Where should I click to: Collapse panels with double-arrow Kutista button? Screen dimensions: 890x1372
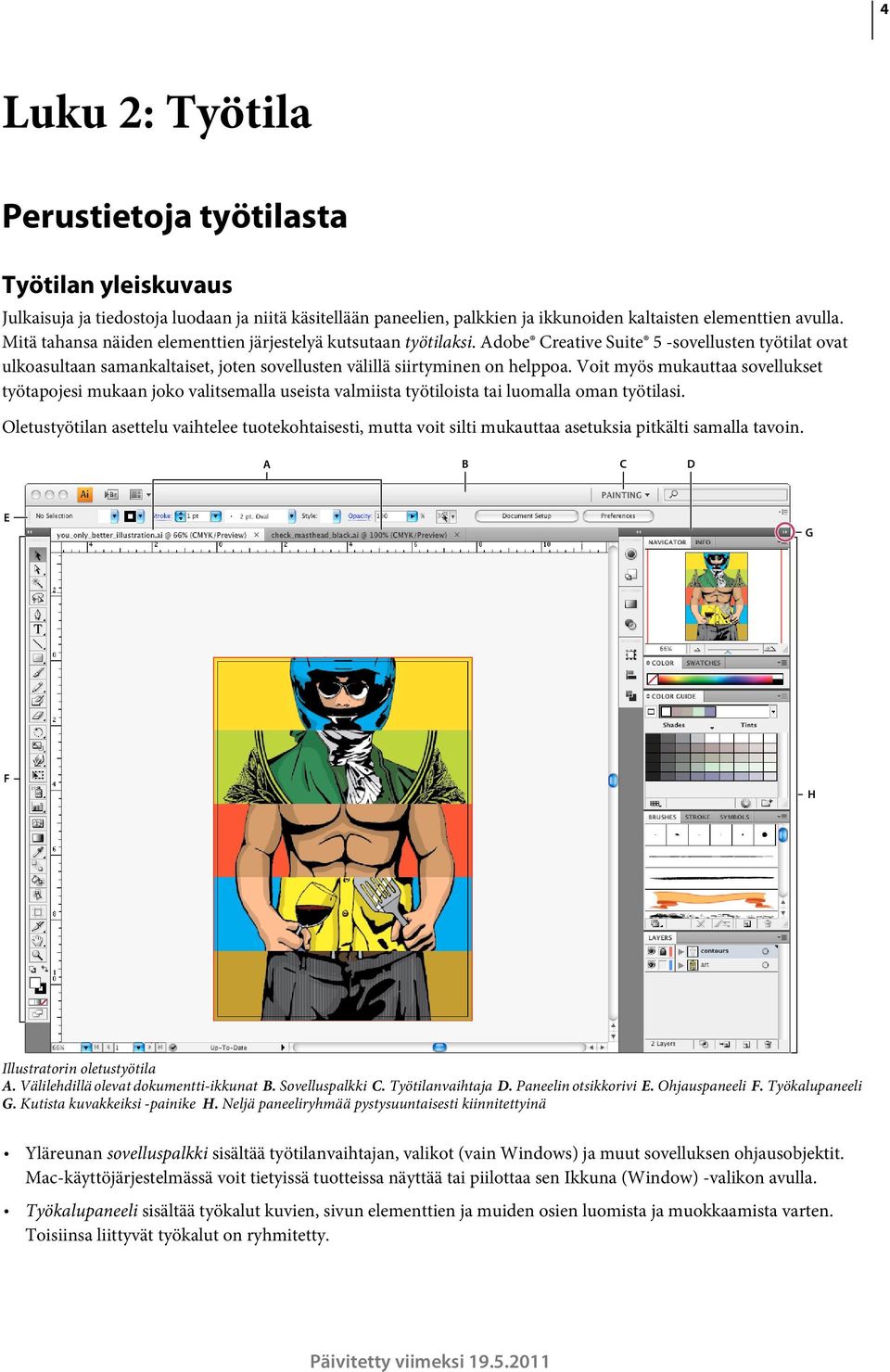[x=784, y=532]
